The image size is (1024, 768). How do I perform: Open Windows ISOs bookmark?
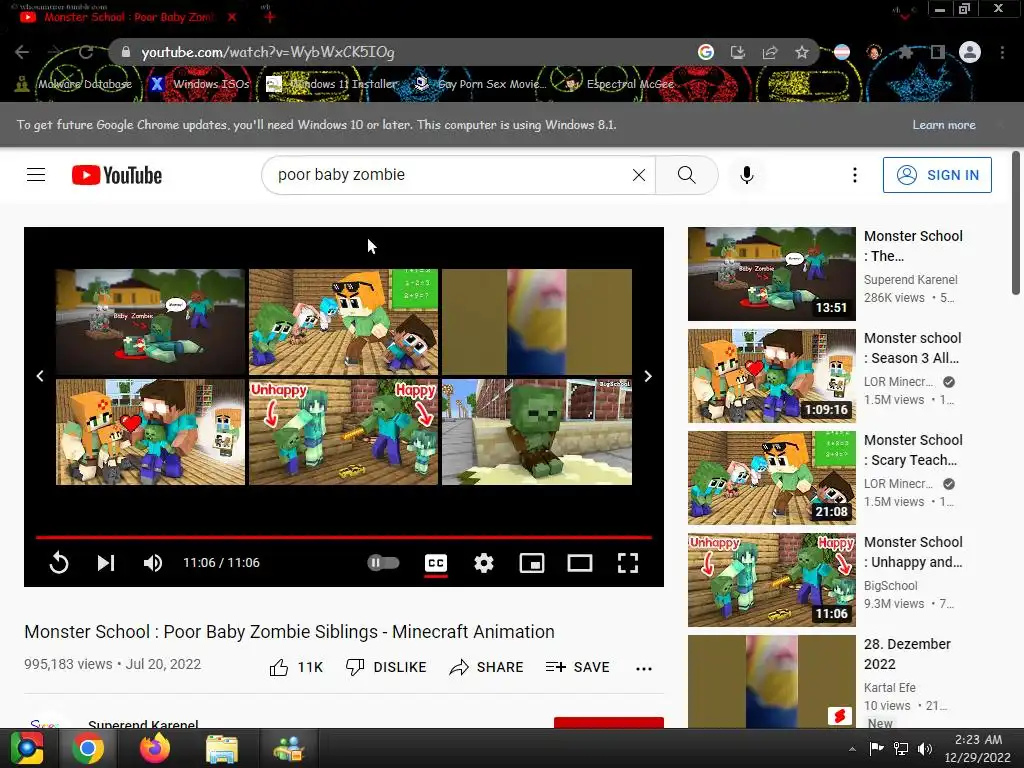tap(200, 84)
